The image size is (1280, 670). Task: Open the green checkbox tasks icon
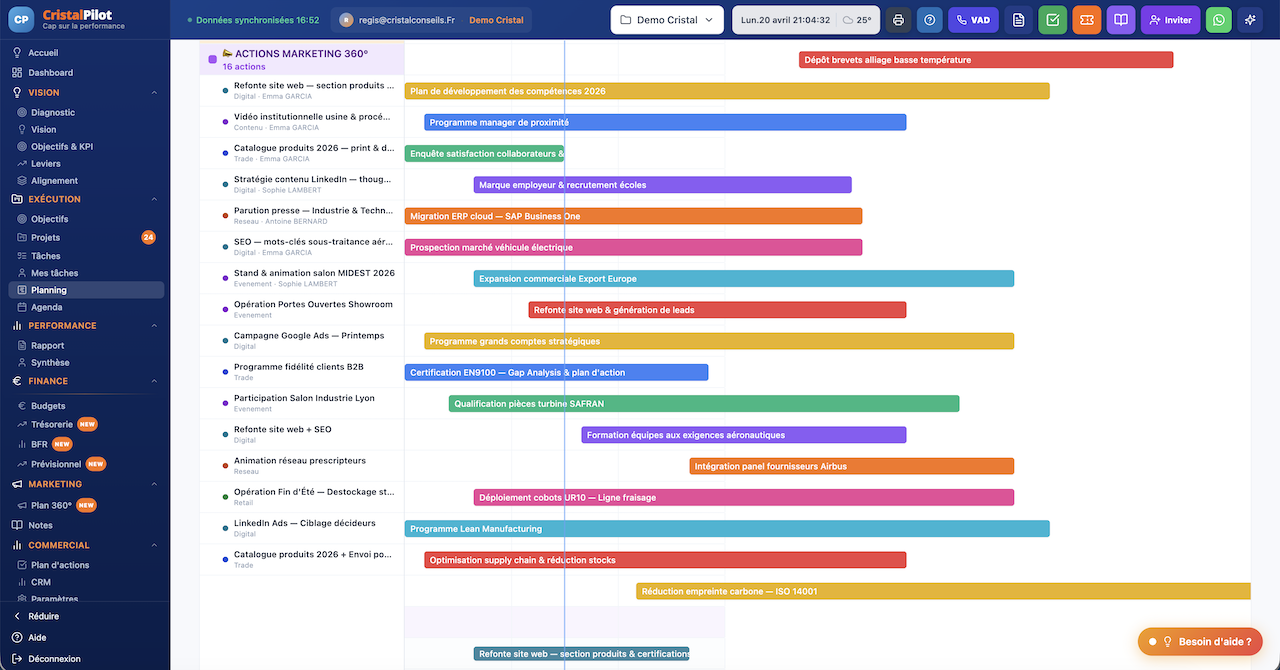click(x=1052, y=20)
